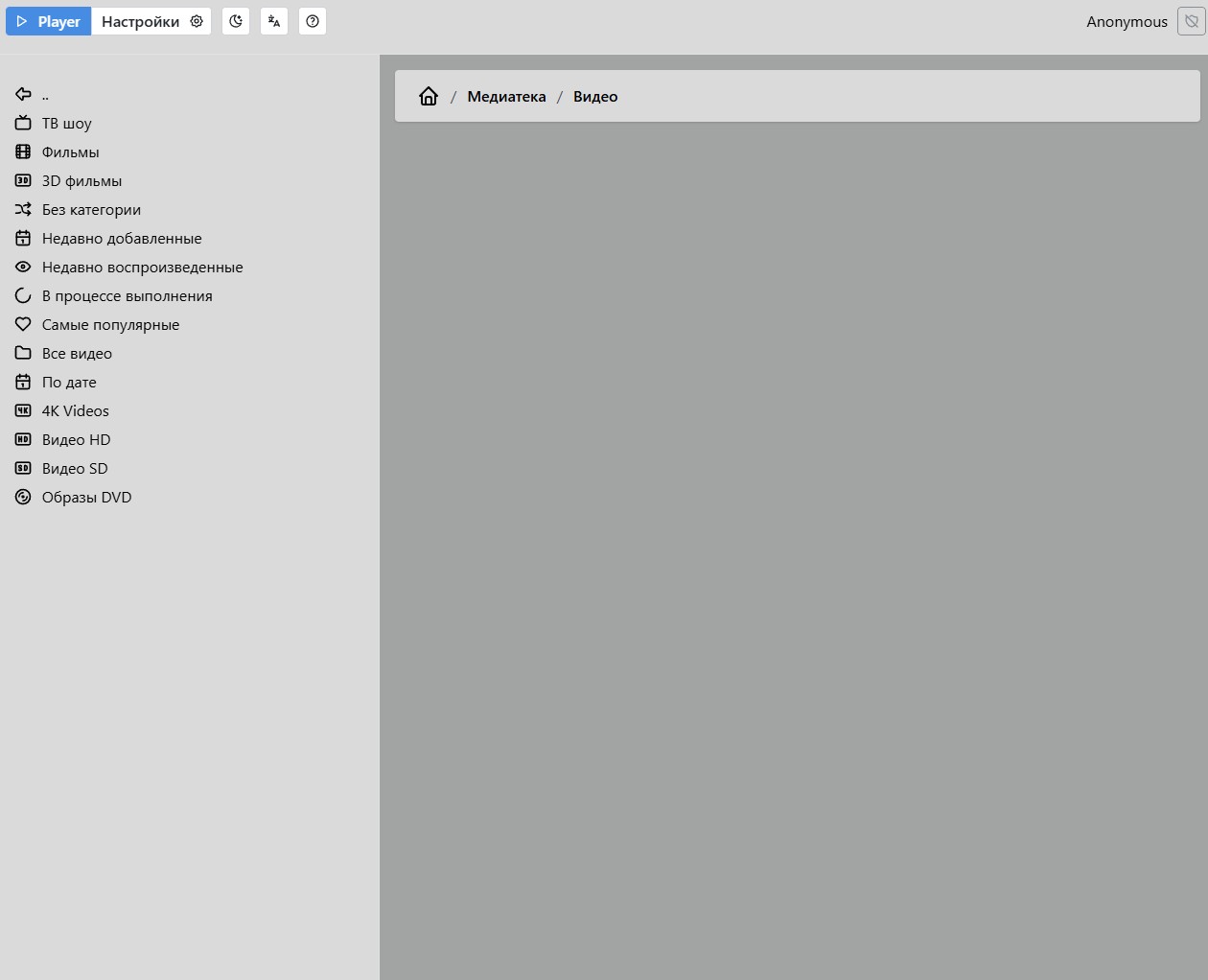Viewport: 1208px width, 980px height.
Task: Open the 3D фильмы folder
Action: point(81,180)
